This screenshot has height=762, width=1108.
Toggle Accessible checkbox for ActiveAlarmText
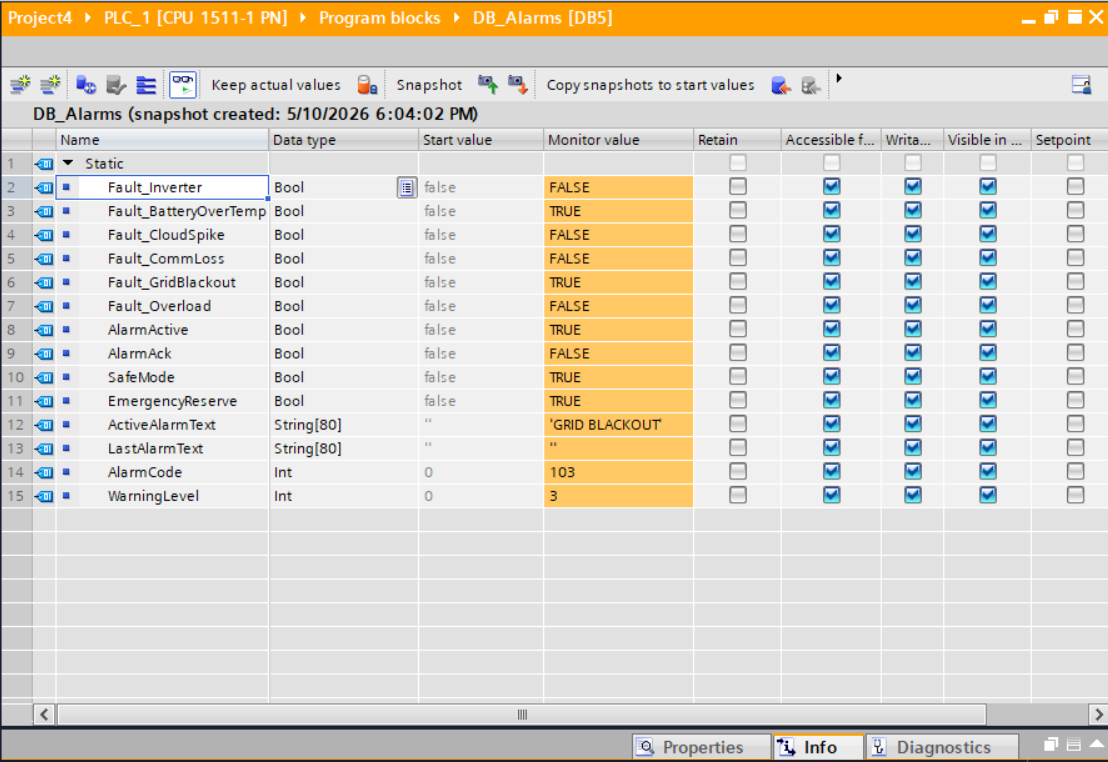(832, 424)
